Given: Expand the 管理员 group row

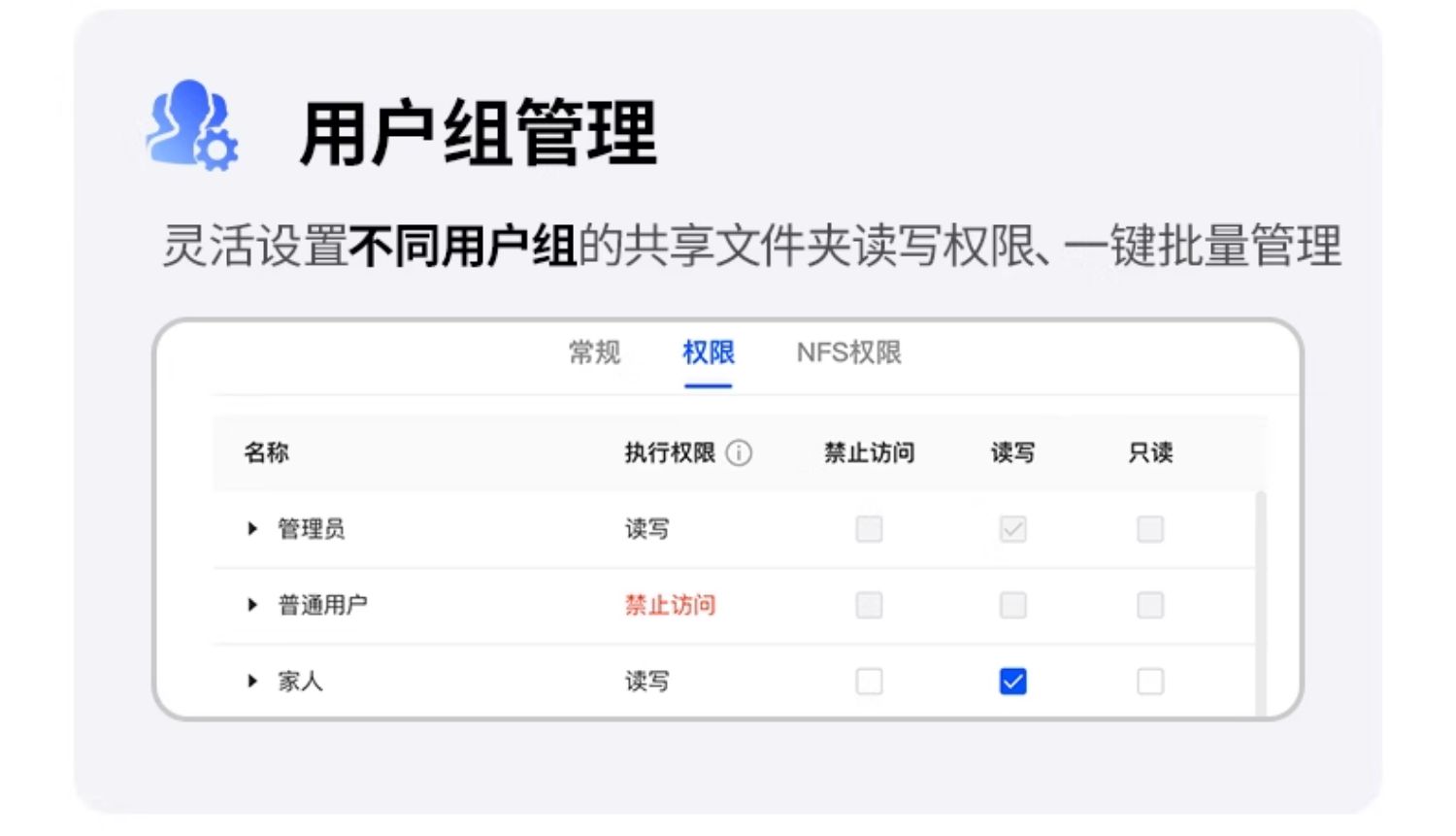Looking at the screenshot, I should [x=251, y=528].
